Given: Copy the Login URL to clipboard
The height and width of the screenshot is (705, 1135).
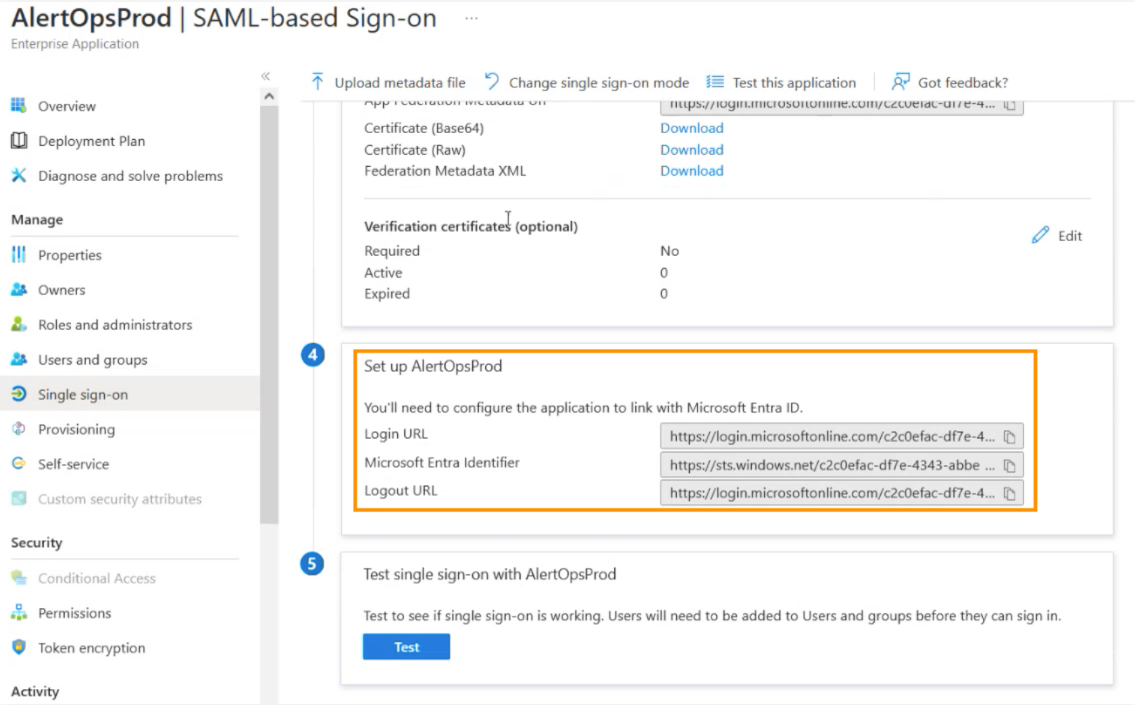Looking at the screenshot, I should pyautogui.click(x=1010, y=437).
